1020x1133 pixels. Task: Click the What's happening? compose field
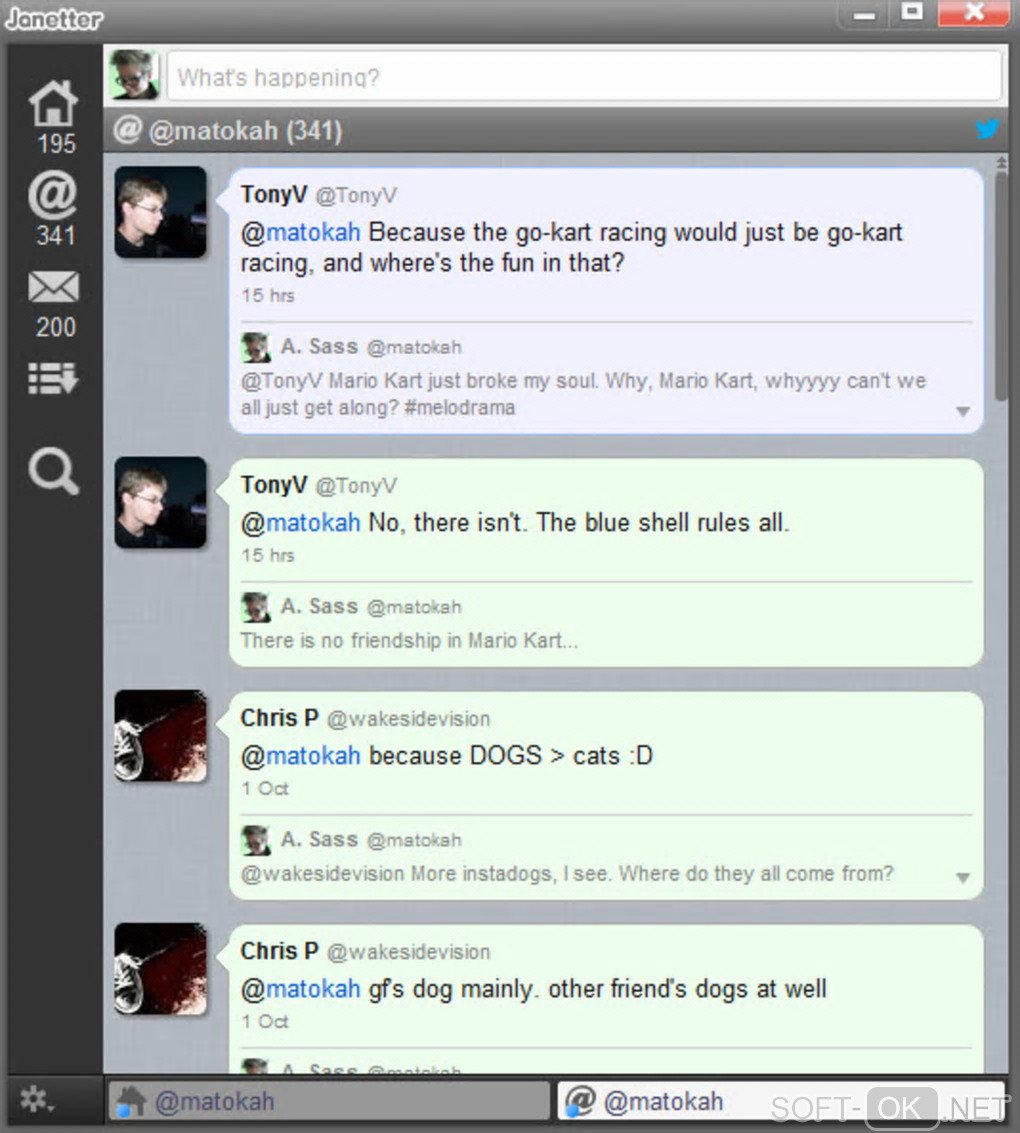pyautogui.click(x=584, y=75)
